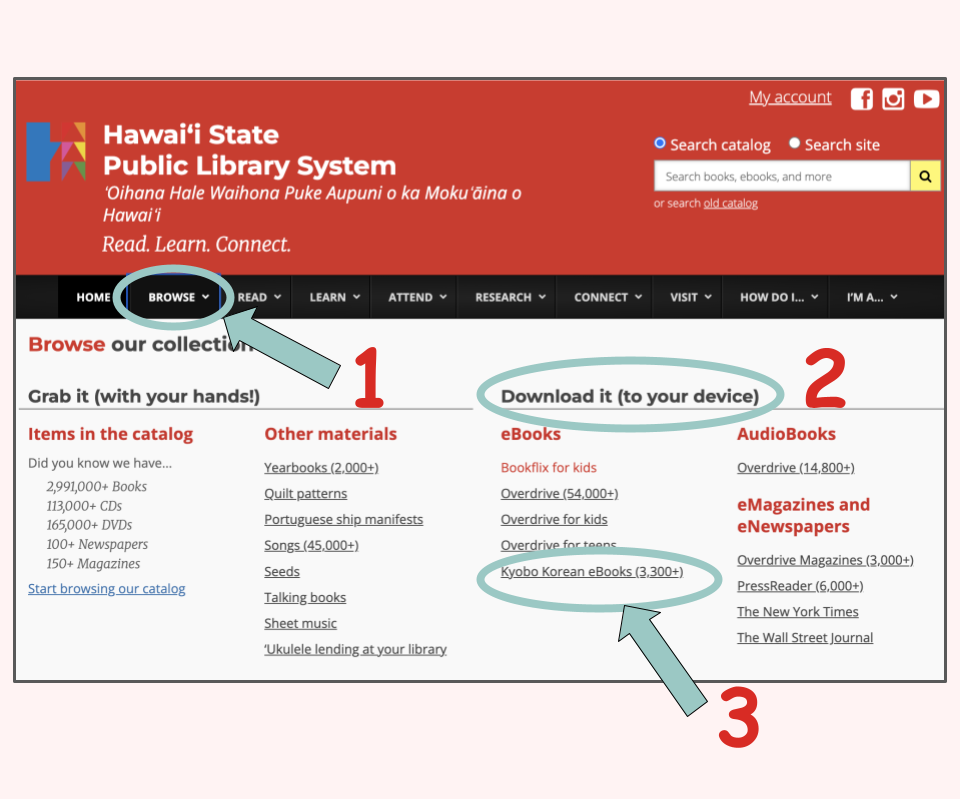Click the Hawai'i State Library logo
The width and height of the screenshot is (960, 799).
point(56,151)
